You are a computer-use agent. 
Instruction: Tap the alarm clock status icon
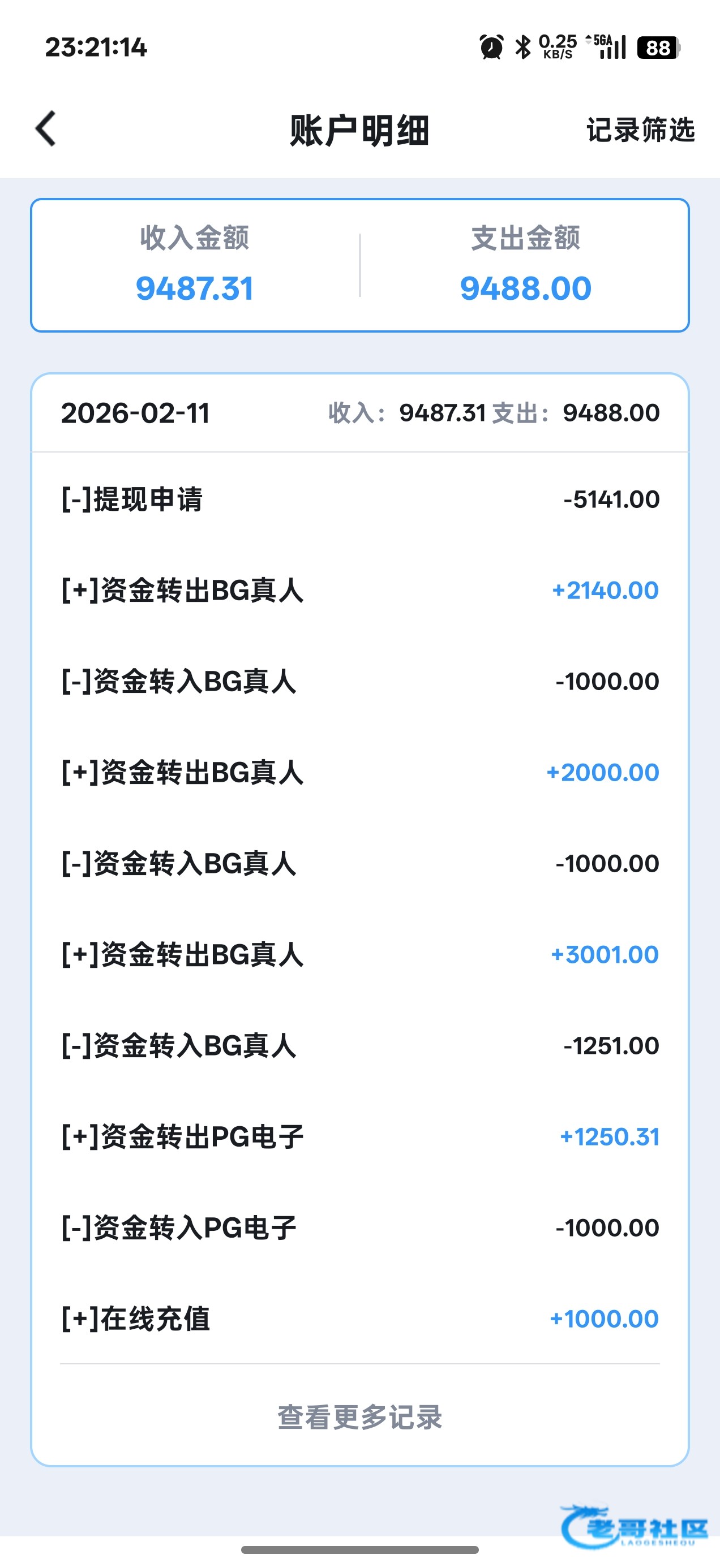coord(491,48)
